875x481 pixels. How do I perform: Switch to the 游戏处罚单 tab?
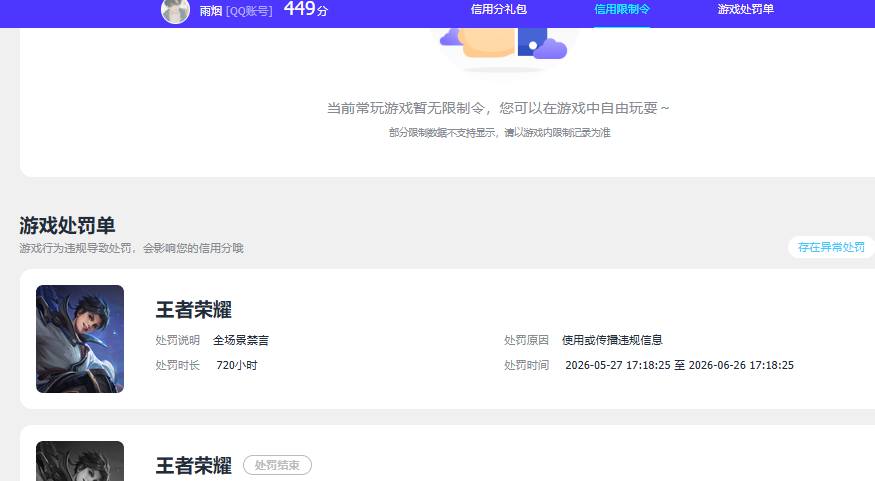point(746,9)
